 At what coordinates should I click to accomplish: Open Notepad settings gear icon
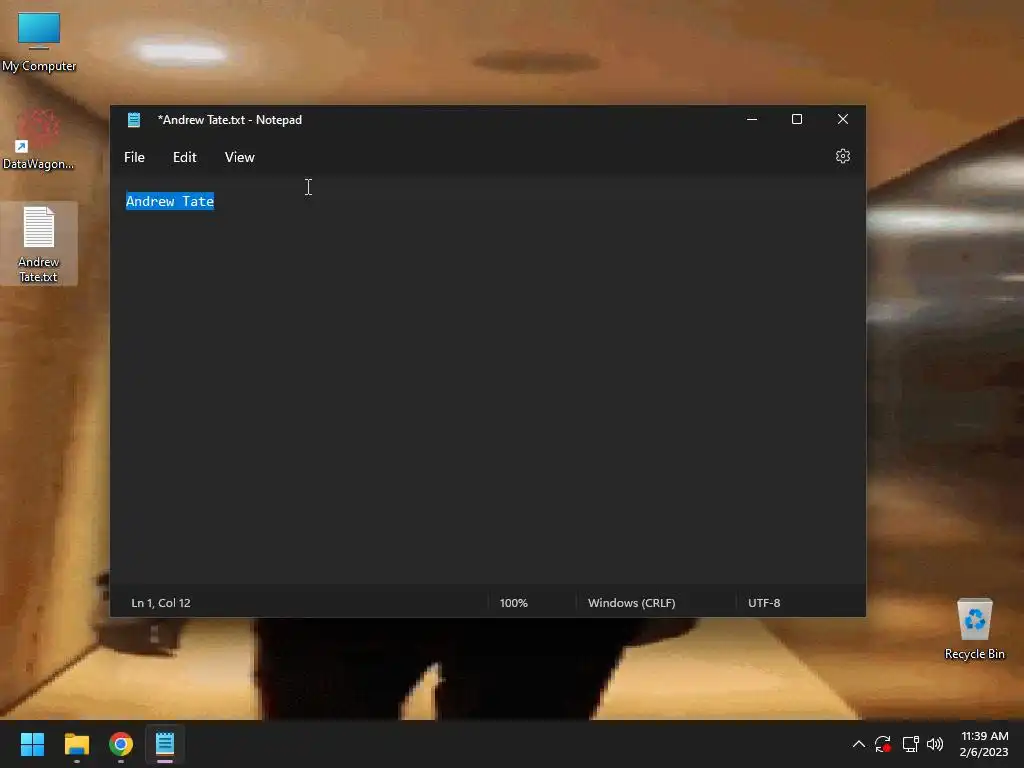(842, 157)
